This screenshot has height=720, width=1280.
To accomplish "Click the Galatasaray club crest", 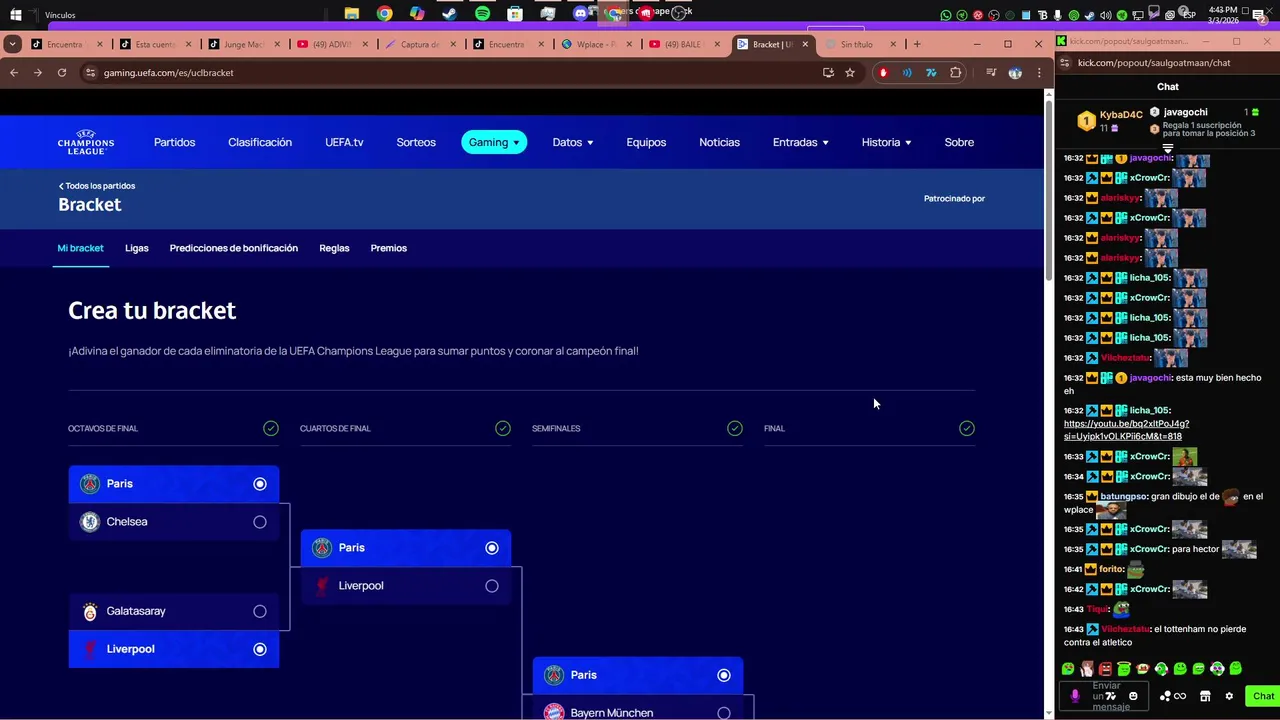I will [90, 611].
